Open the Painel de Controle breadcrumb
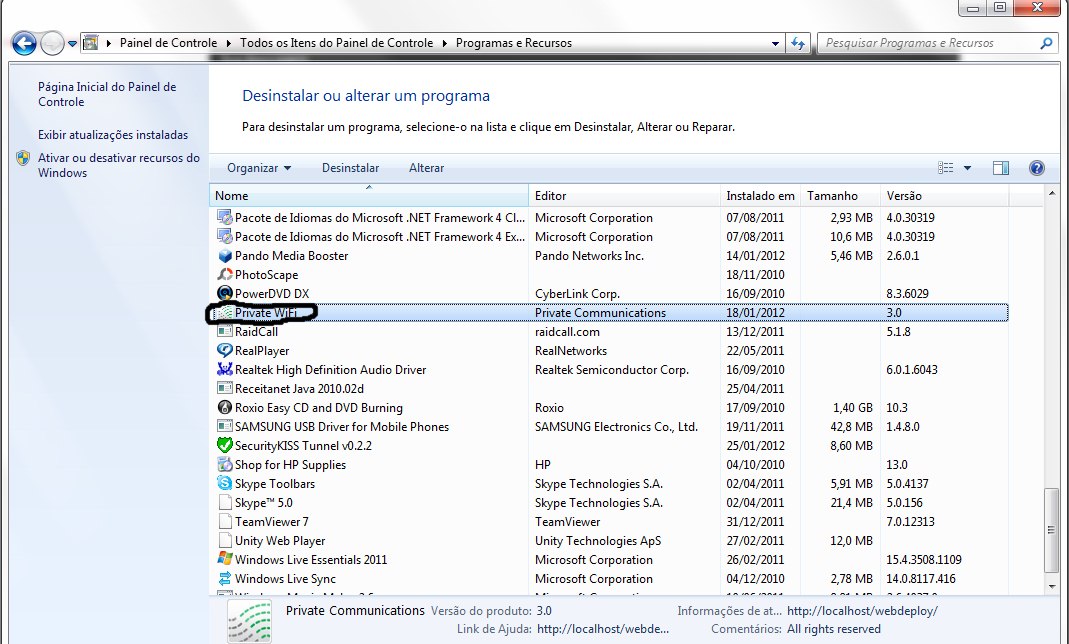The width and height of the screenshot is (1069, 644). pos(168,43)
